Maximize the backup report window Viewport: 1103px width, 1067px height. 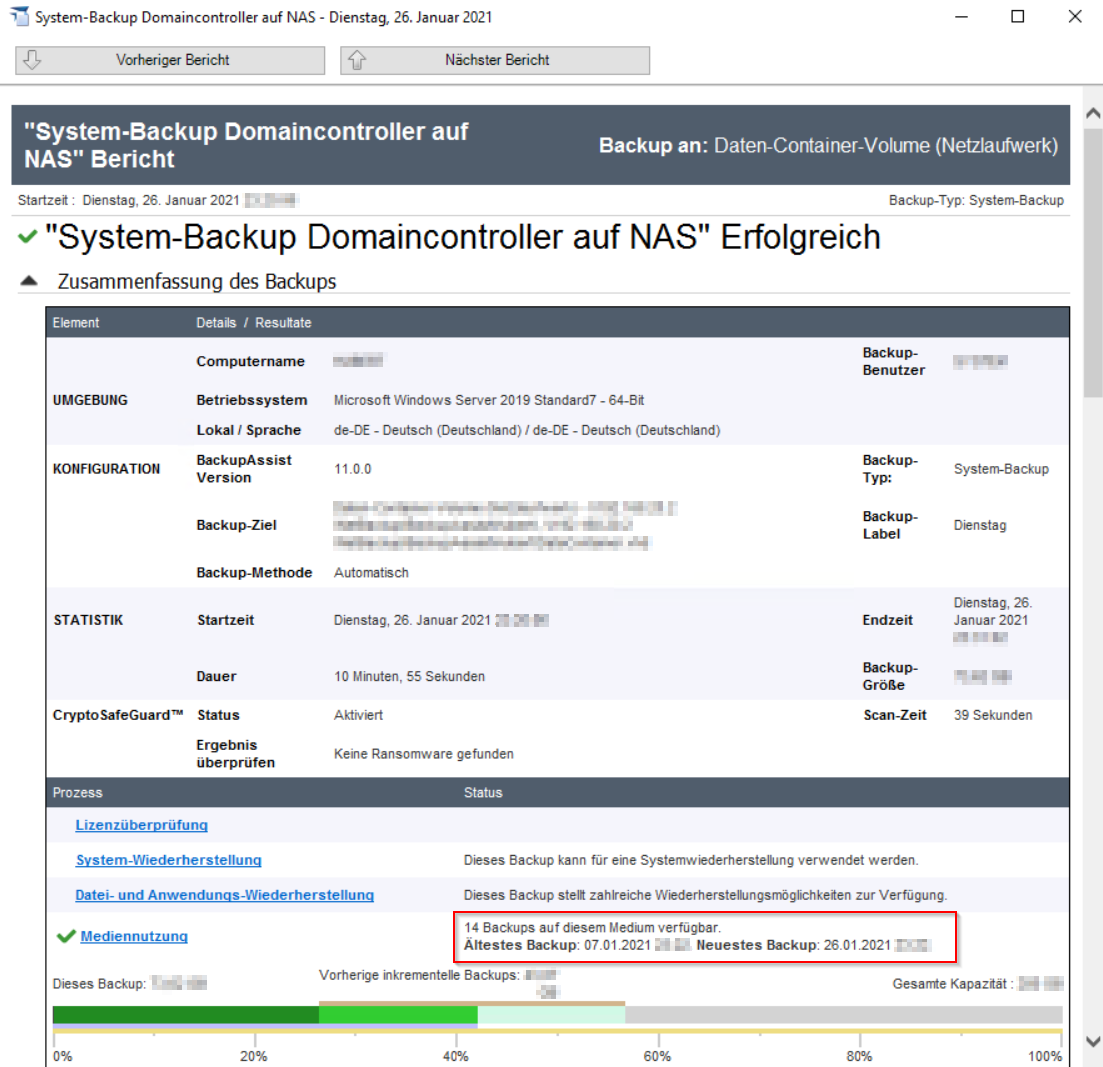pos(1018,17)
